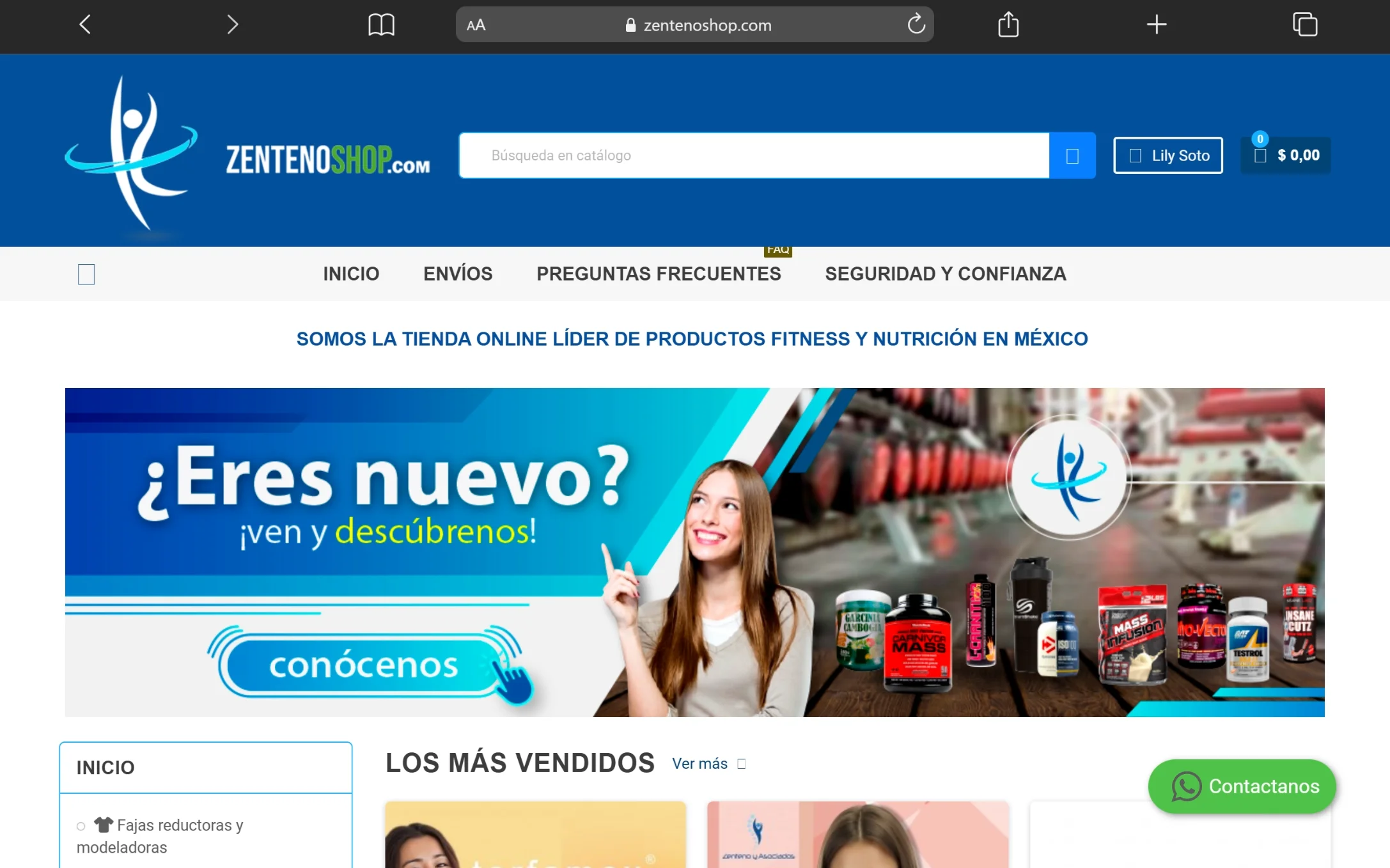The height and width of the screenshot is (868, 1390).
Task: Click the blue search submit button
Action: pyautogui.click(x=1072, y=155)
